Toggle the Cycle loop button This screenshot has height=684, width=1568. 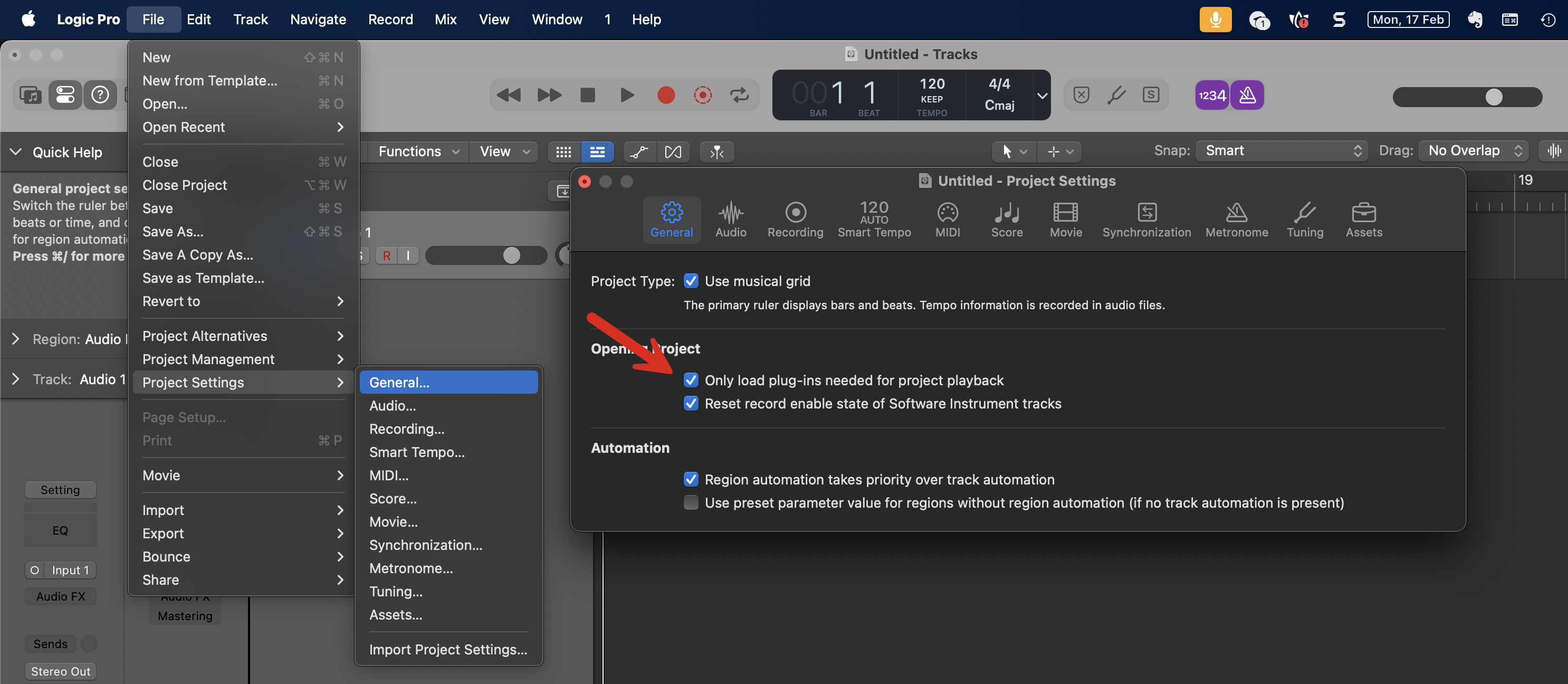coord(739,95)
